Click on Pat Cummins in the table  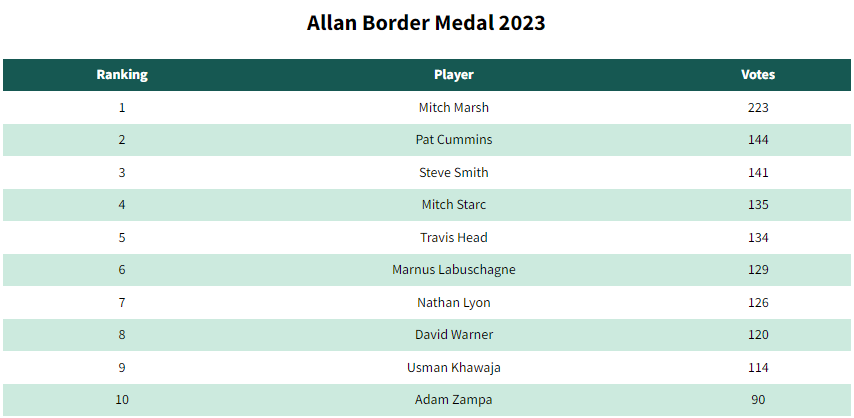click(x=454, y=140)
